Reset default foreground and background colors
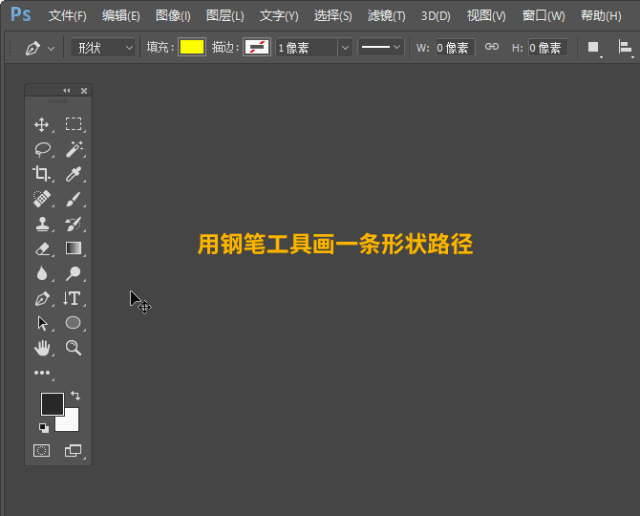This screenshot has height=516, width=640. (x=44, y=427)
